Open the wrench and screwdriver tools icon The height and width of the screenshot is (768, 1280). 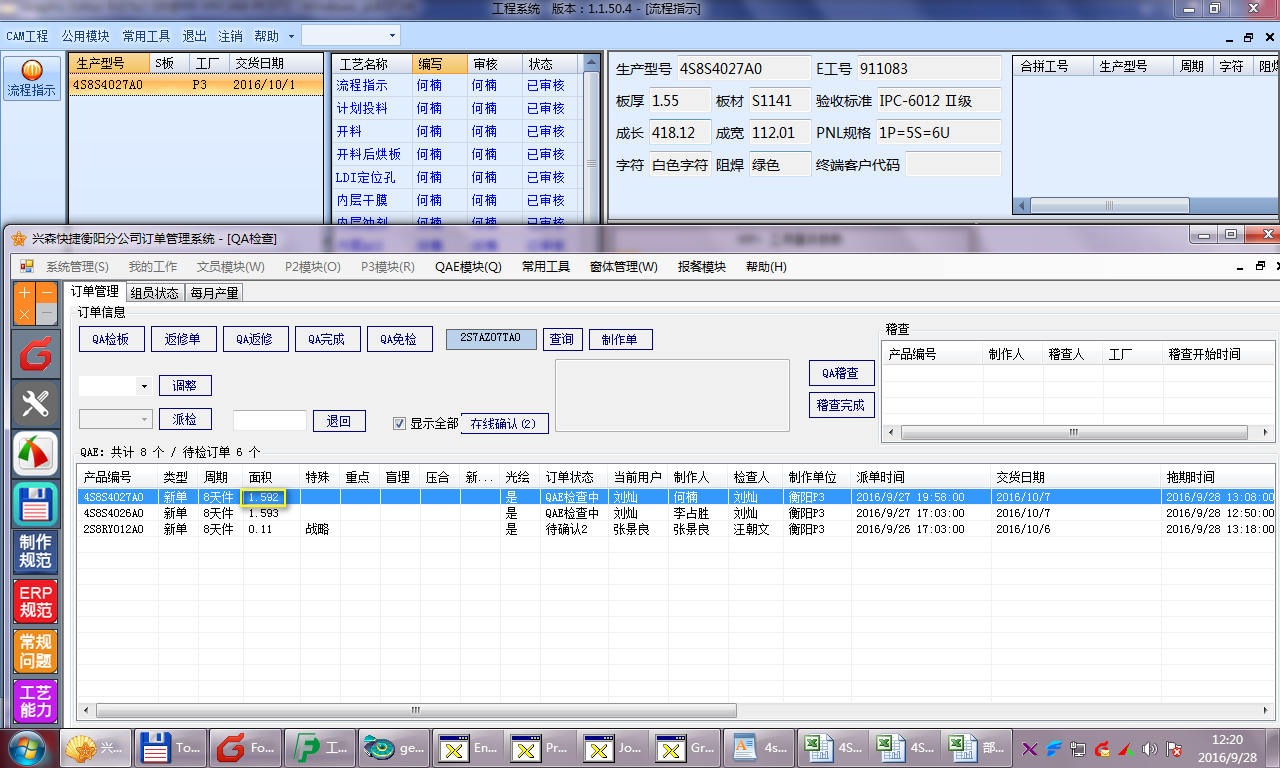35,404
